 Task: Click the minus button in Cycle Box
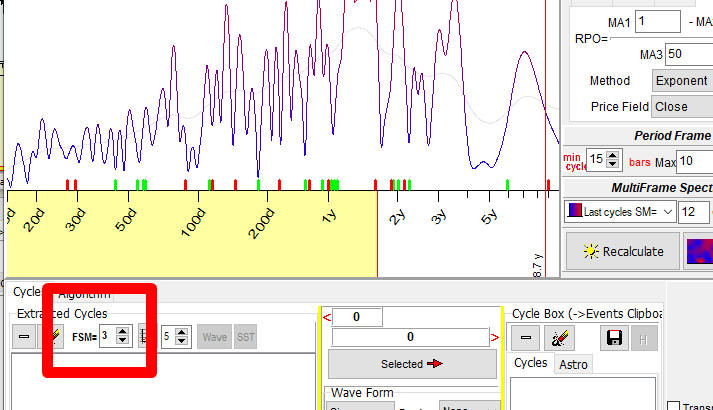click(x=526, y=338)
